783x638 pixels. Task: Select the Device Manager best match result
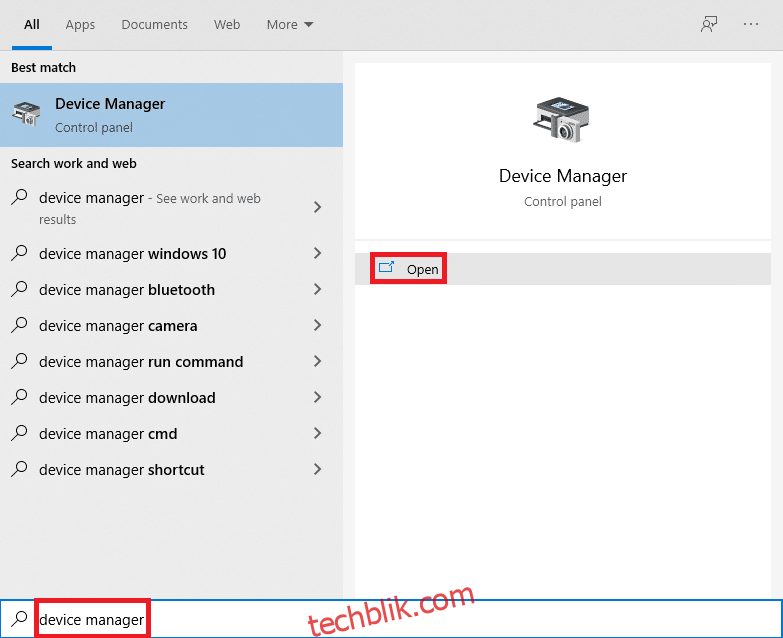171,115
